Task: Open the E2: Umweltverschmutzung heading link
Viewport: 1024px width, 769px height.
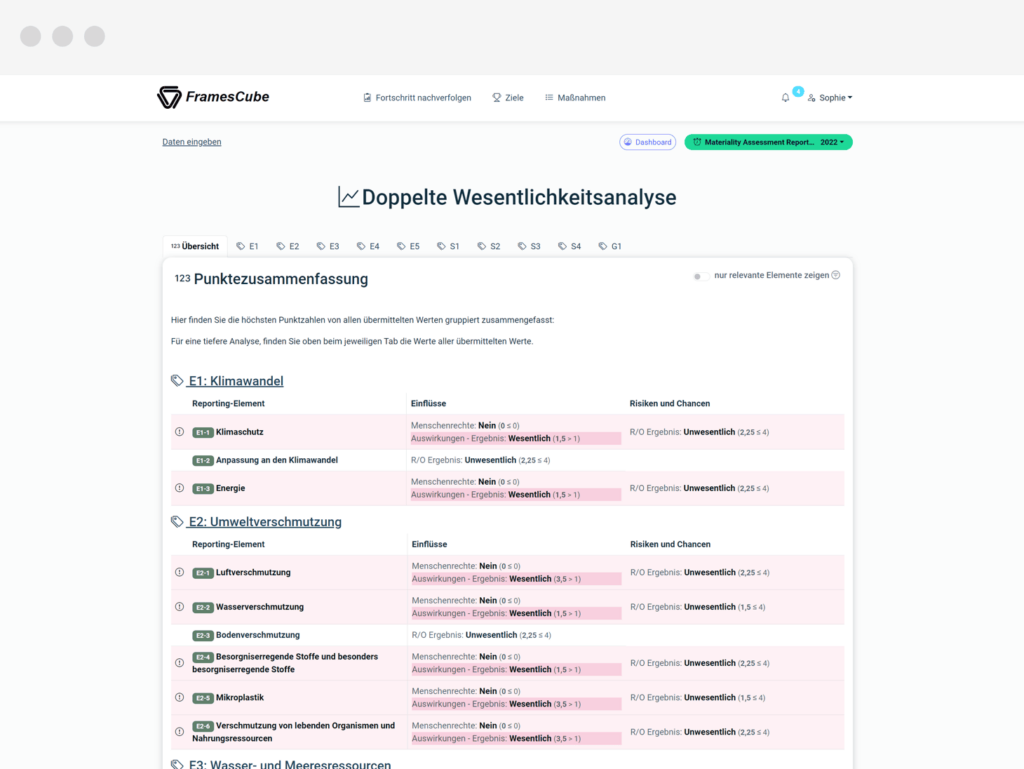Action: coord(264,522)
